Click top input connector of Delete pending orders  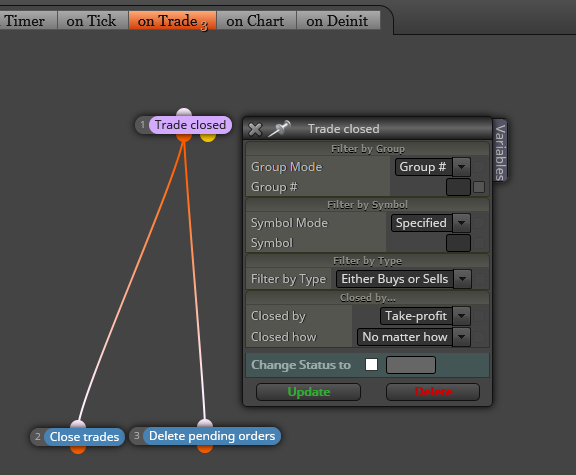pos(205,423)
